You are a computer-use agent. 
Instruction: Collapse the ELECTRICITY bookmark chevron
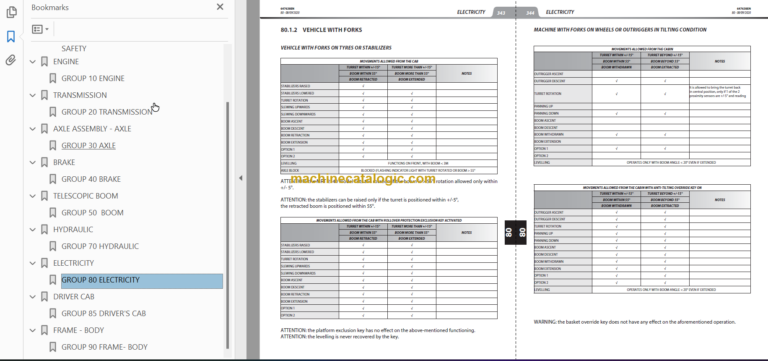coord(33,263)
